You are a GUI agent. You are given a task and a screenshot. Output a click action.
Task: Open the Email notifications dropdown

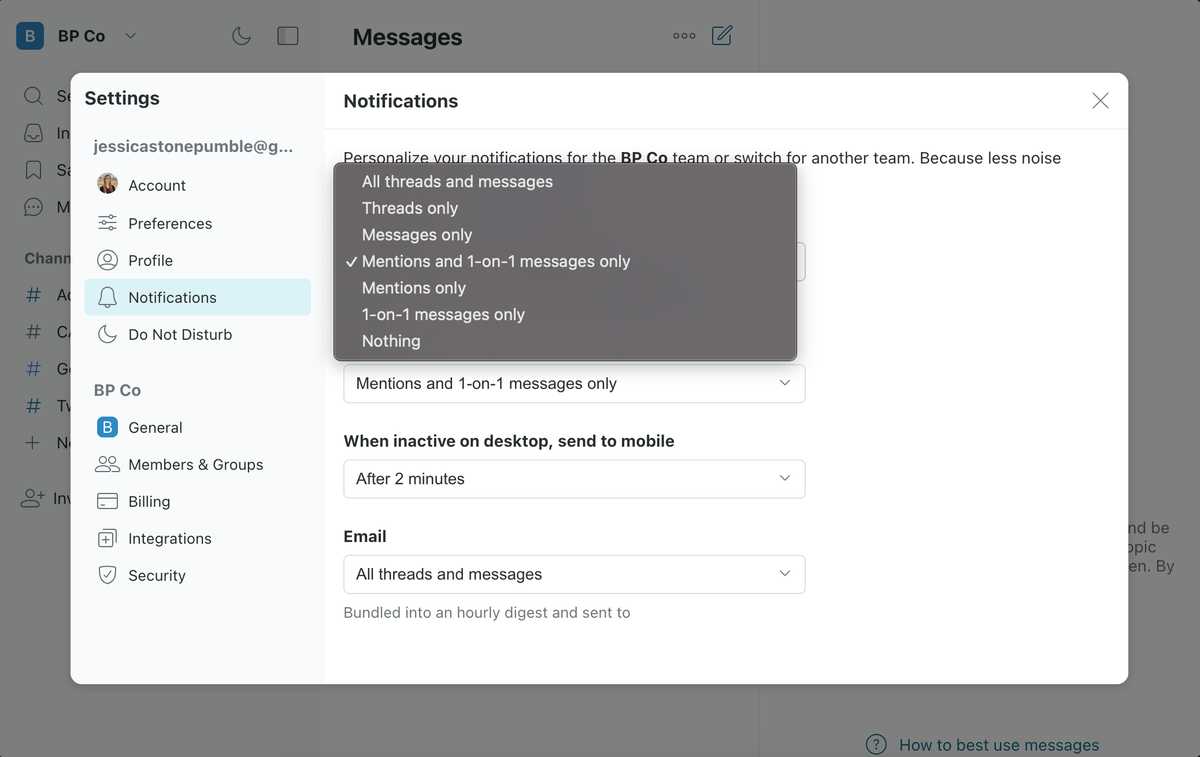574,574
